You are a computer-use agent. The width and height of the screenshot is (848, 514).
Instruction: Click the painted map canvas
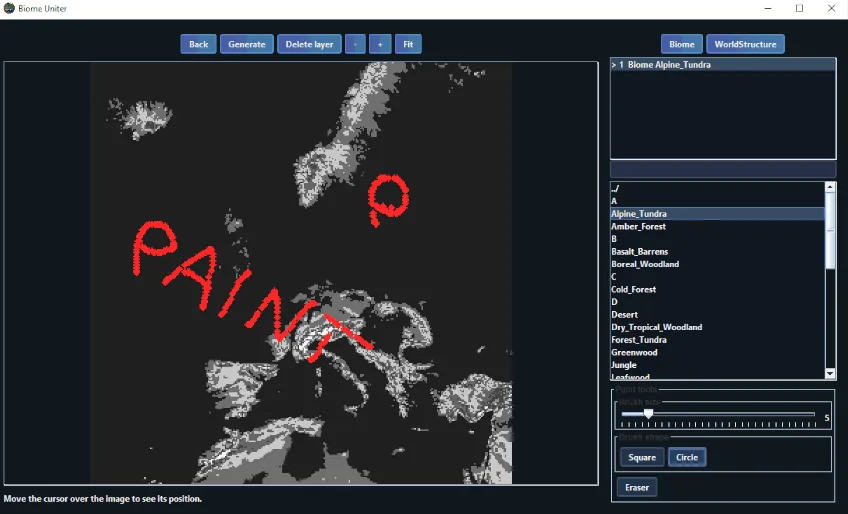[301, 273]
